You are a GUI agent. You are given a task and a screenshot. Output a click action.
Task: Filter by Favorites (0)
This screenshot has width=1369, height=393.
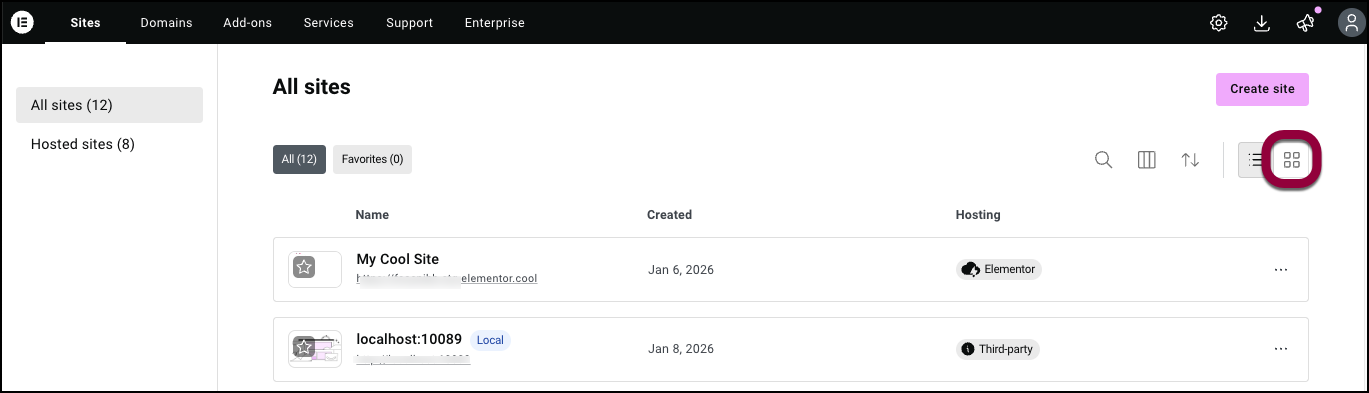tap(372, 159)
